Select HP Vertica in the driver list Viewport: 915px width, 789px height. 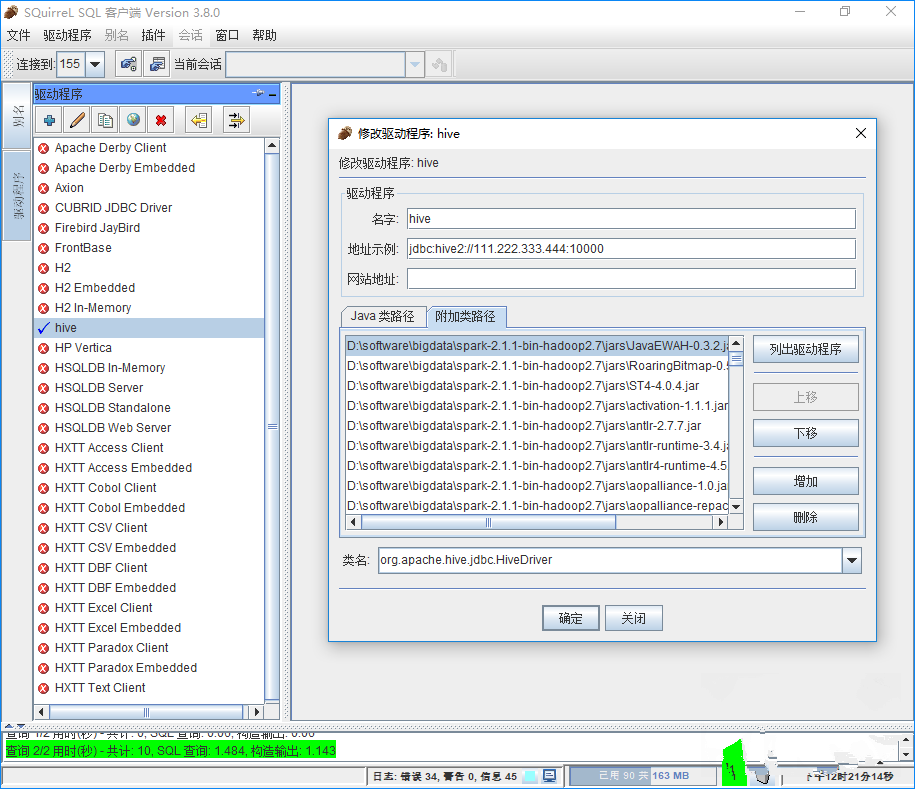click(x=83, y=348)
